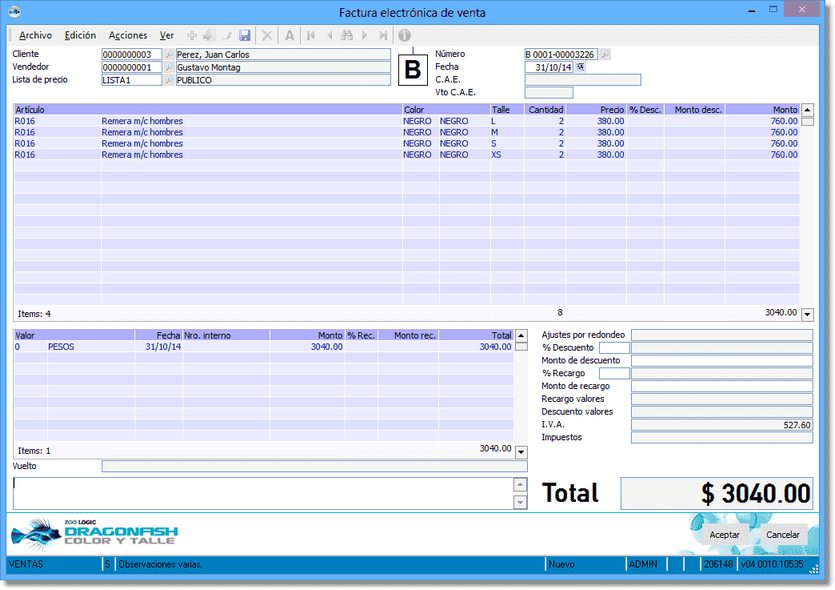Click the binoculars search toolbar icon
The image size is (835, 590).
(347, 35)
